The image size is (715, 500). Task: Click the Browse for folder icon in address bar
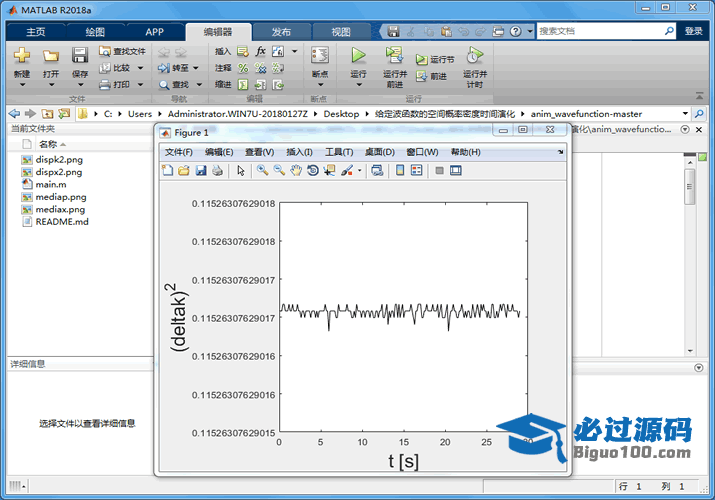pos(64,113)
